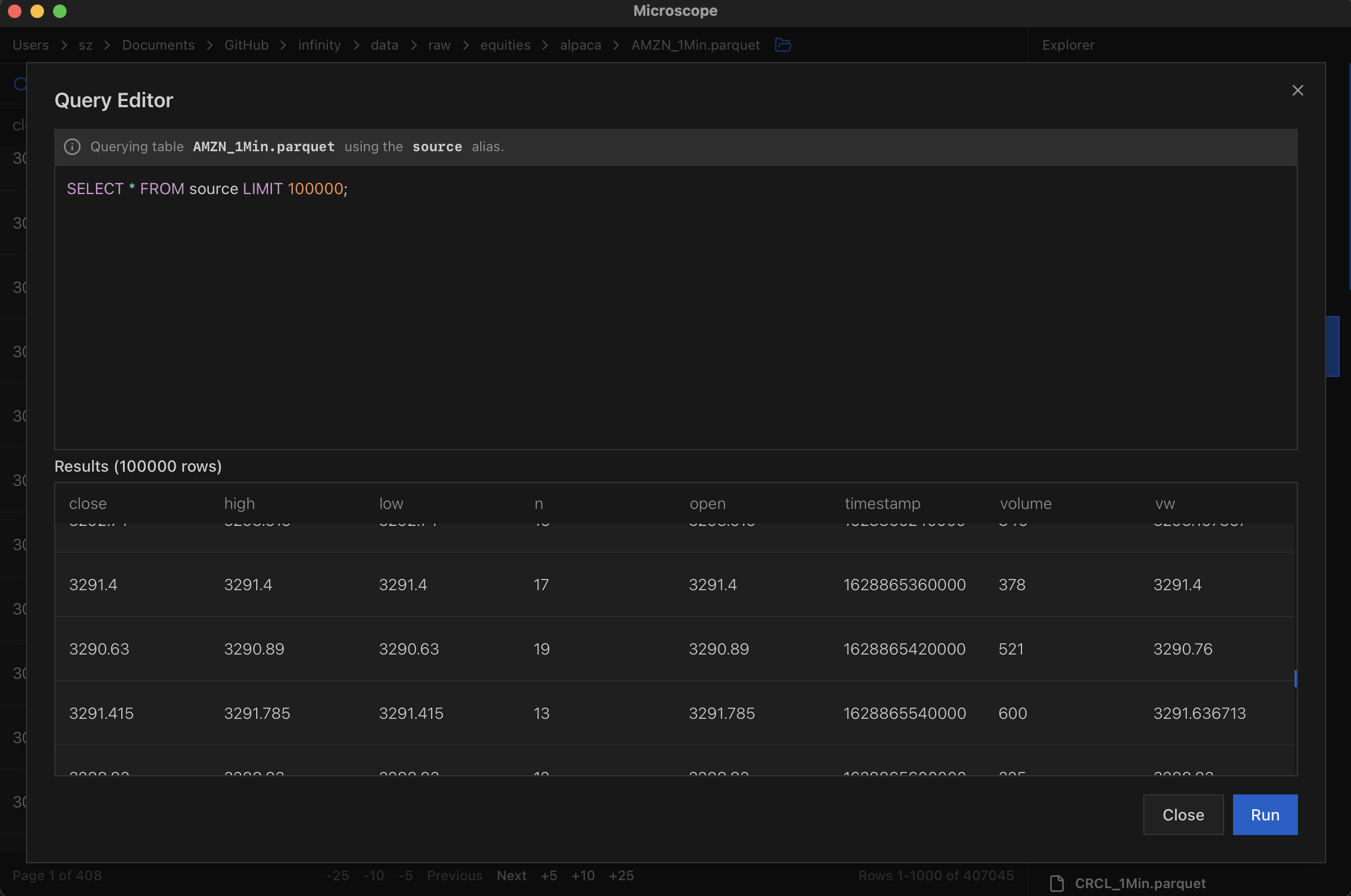Select close cell 3290.63
The height and width of the screenshot is (896, 1351).
tap(99, 649)
